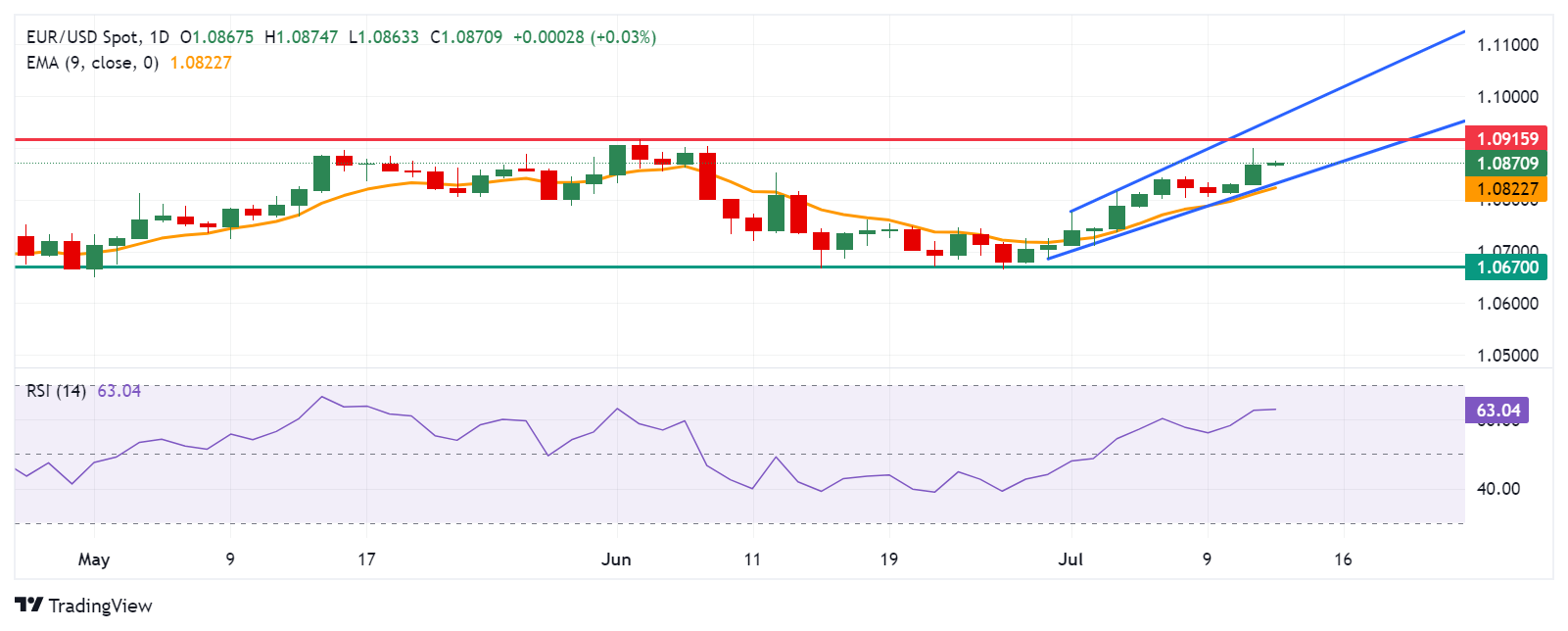The width and height of the screenshot is (1568, 631).
Task: Click the TradingView logo icon
Action: 29,605
